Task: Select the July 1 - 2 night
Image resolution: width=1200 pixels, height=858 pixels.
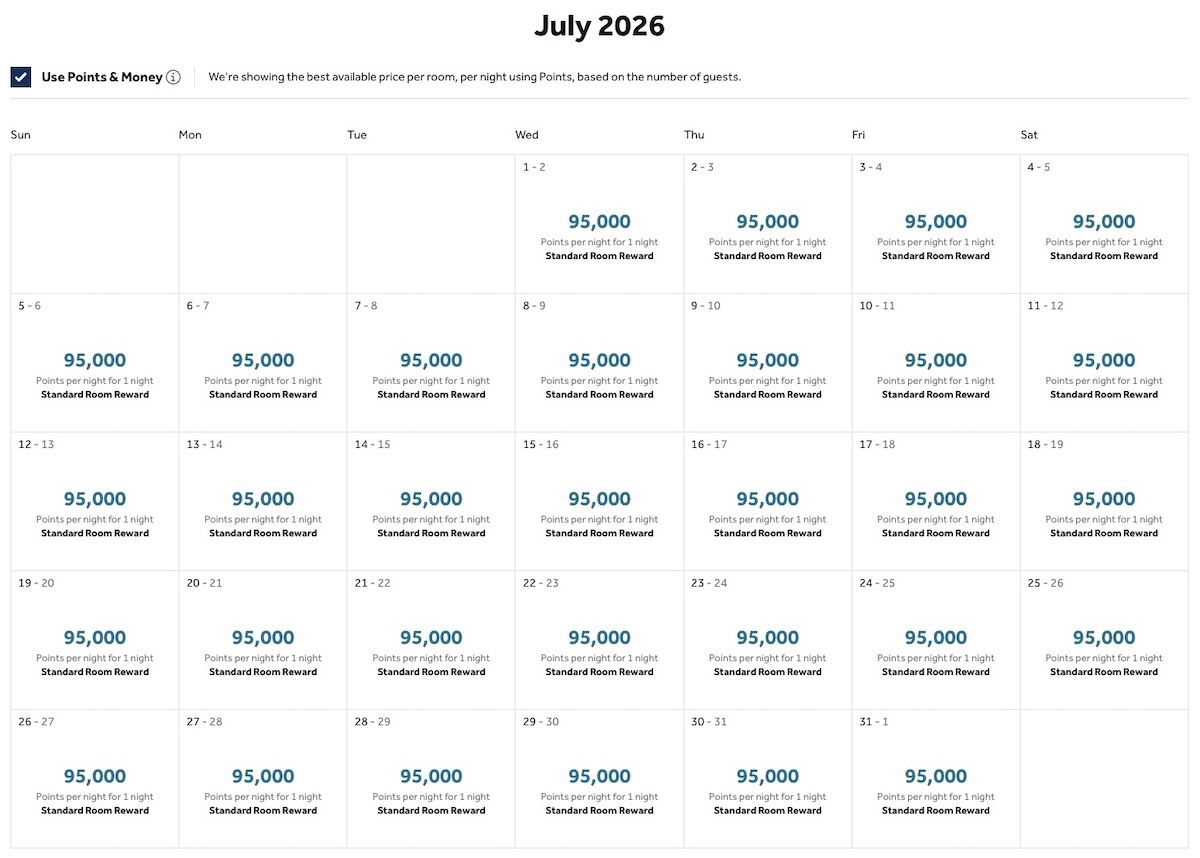Action: coord(599,224)
